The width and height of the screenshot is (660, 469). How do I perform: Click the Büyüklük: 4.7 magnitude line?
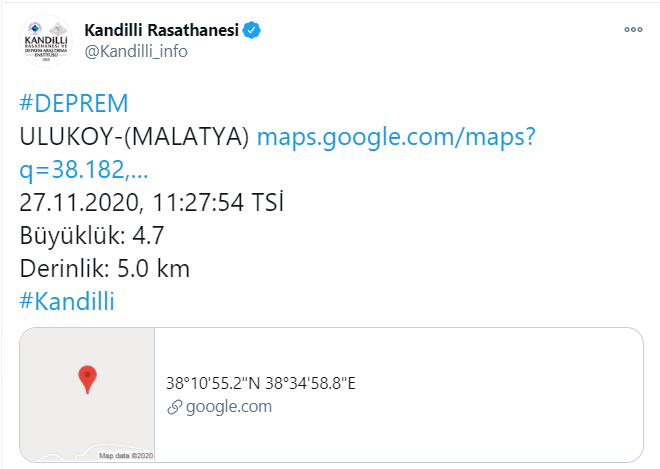[x=92, y=236]
